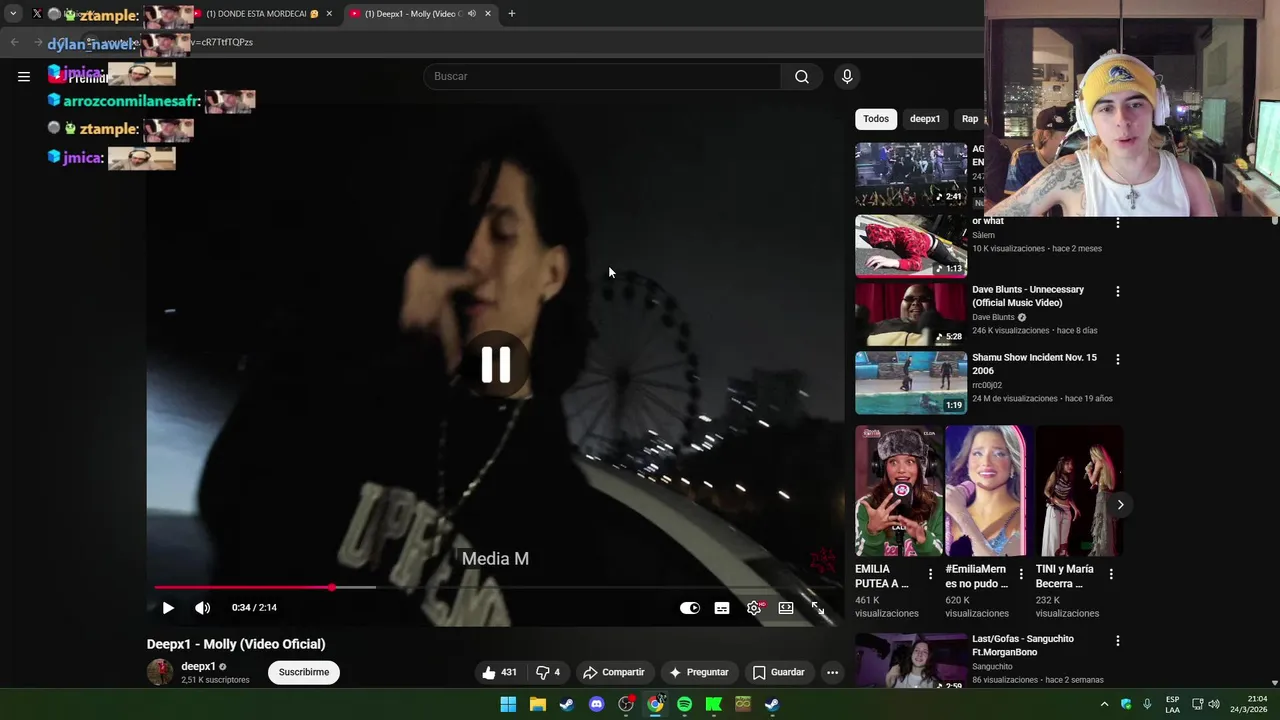Viewport: 1280px width, 720px height.
Task: Open options for TINI y María short
Action: pyautogui.click(x=1111, y=574)
